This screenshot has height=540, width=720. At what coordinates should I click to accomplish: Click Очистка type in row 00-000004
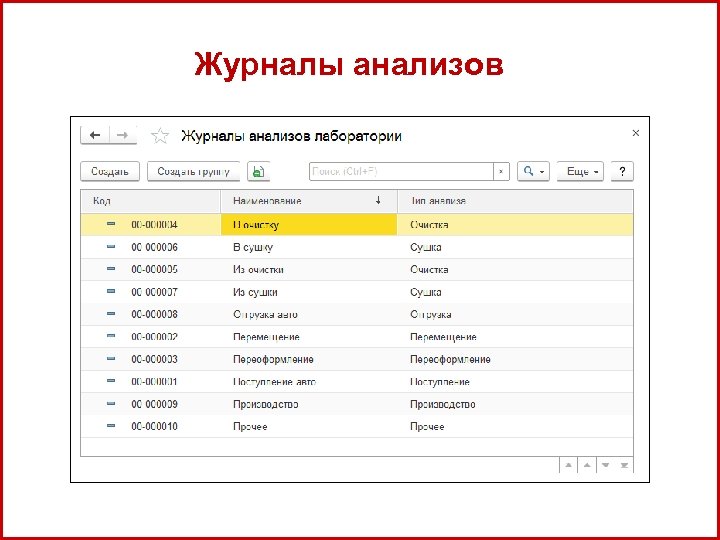point(515,225)
